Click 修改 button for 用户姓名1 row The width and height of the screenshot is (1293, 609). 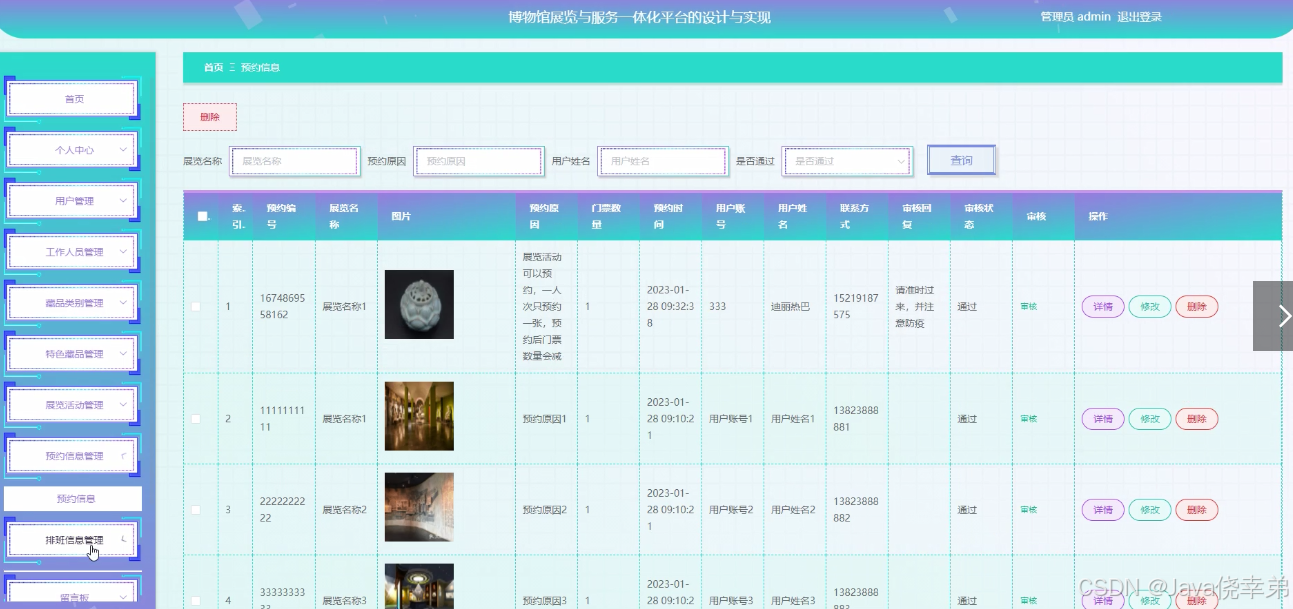(1150, 419)
